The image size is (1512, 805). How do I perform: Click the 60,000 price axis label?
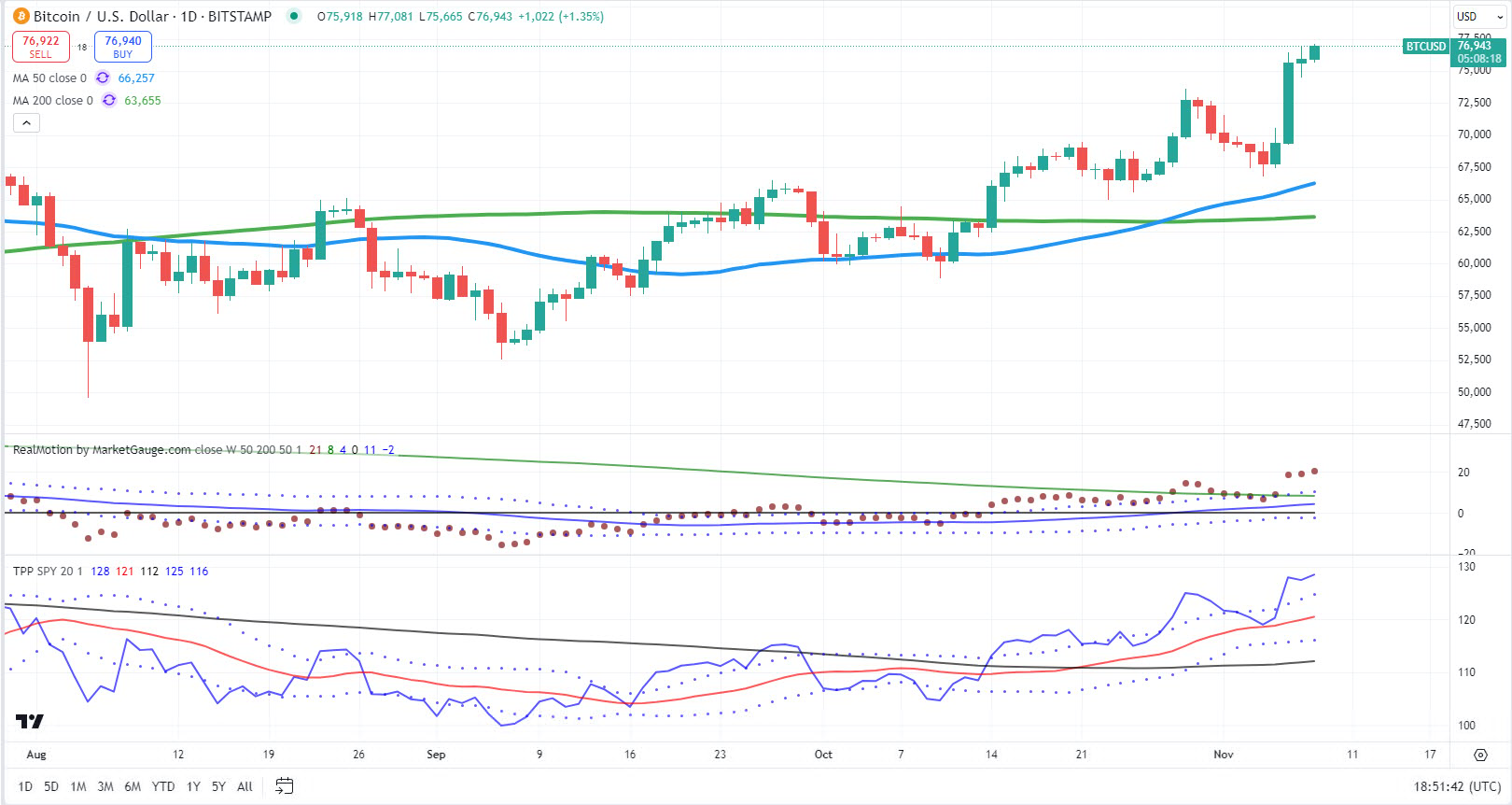point(1475,262)
